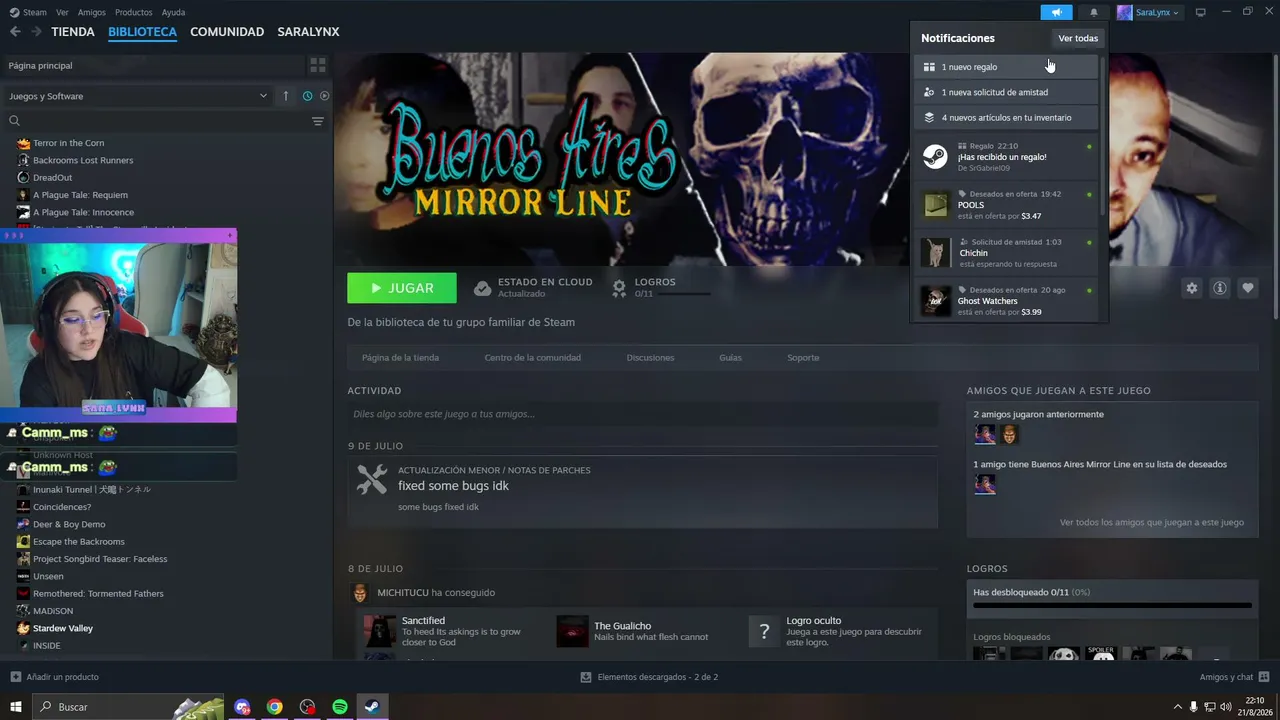Open the Productos menu
The image size is (1280, 720).
click(x=134, y=12)
